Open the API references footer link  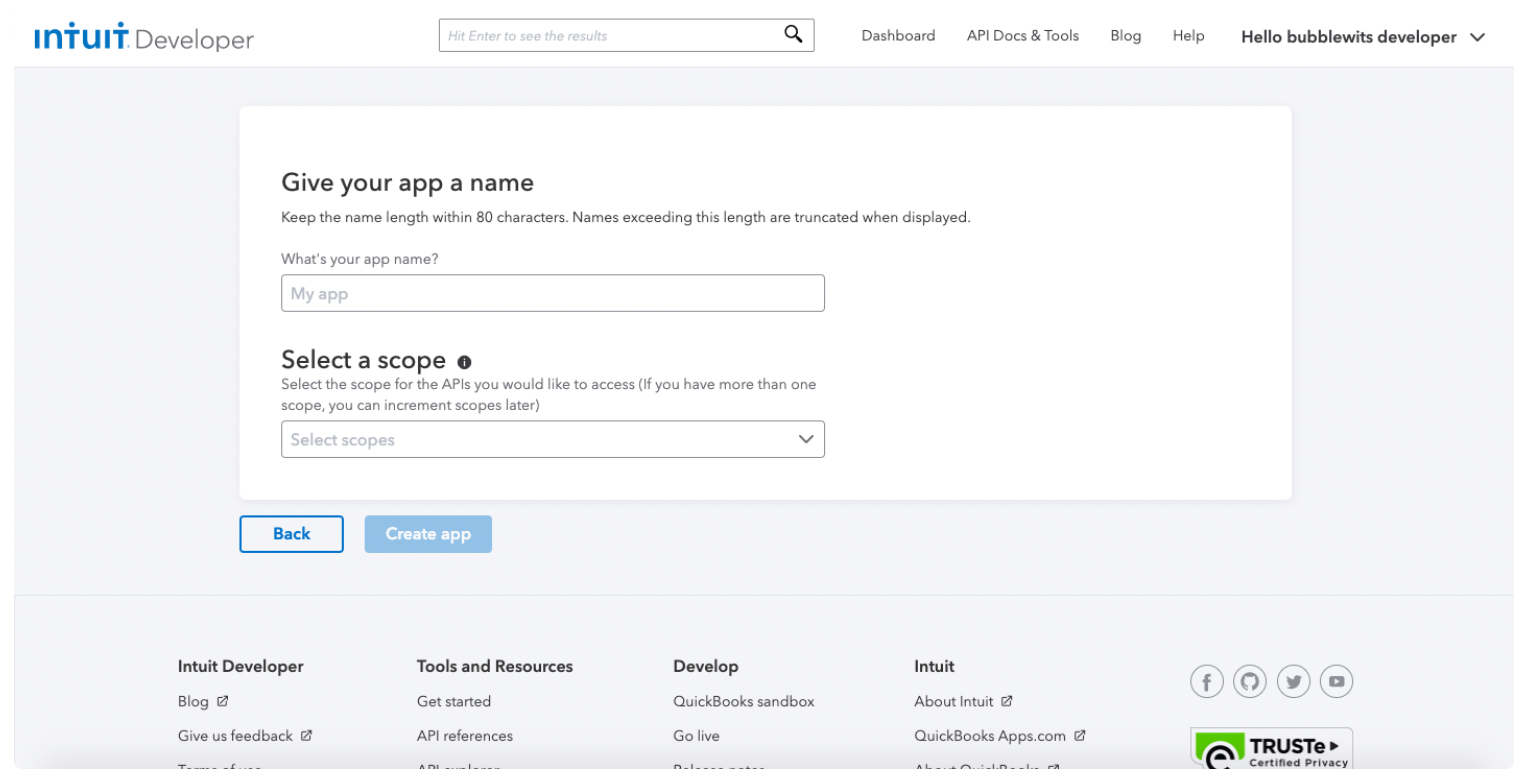pos(465,736)
